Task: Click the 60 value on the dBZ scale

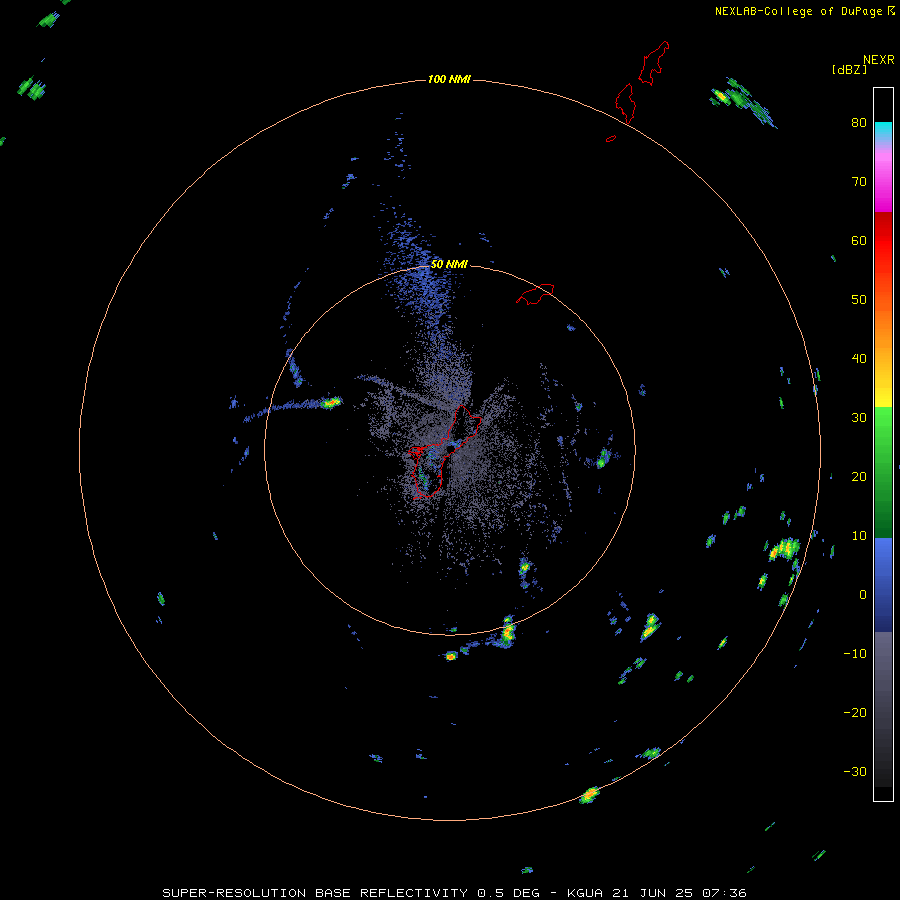Action: [859, 240]
